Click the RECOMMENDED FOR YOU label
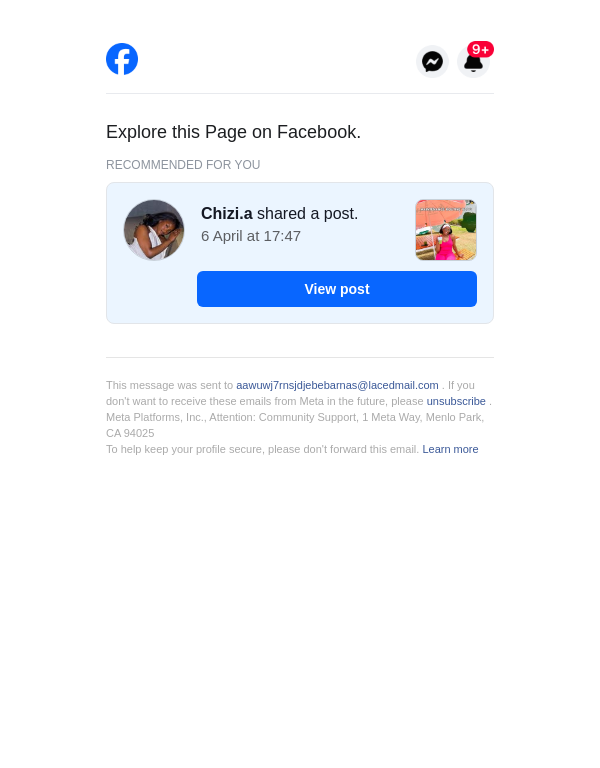The image size is (600, 768). (x=183, y=165)
